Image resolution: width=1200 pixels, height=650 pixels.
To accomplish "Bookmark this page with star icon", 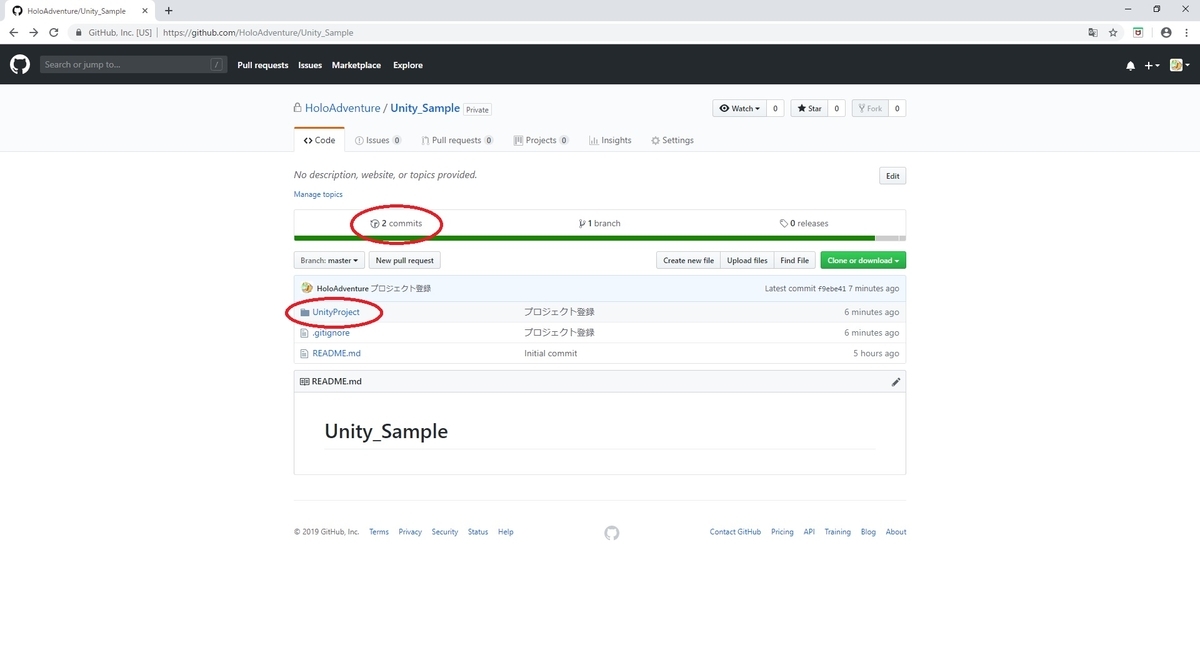I will click(1113, 32).
